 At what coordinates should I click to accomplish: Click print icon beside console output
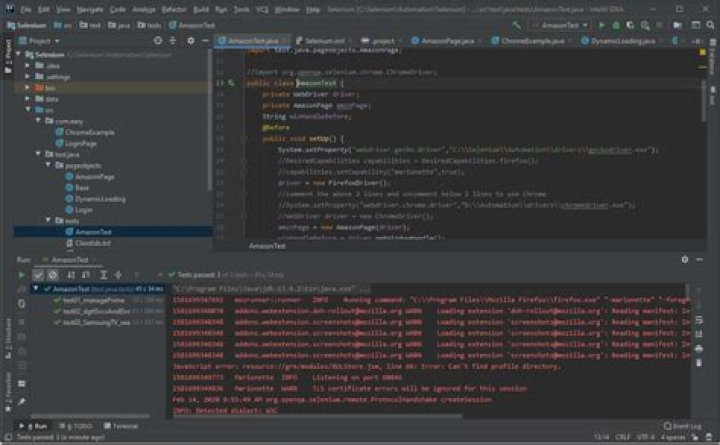699,349
